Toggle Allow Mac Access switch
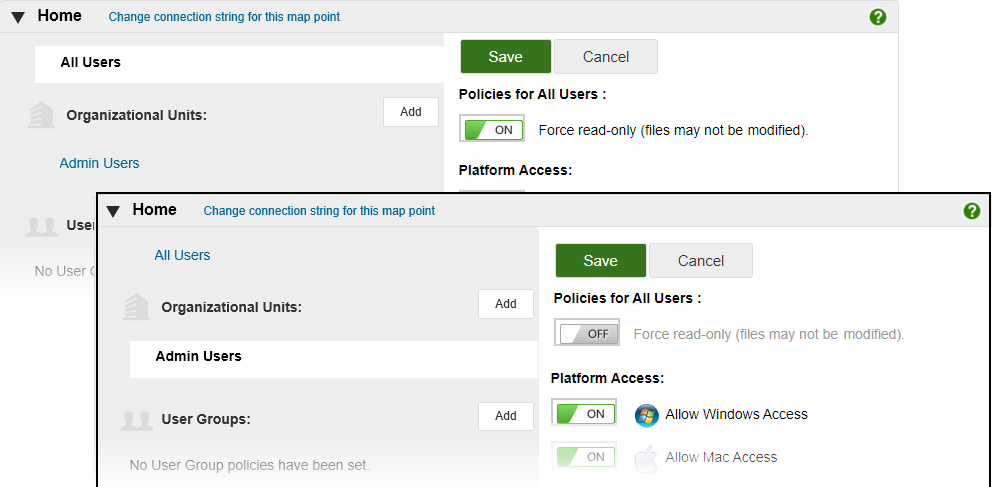Viewport: 992px width, 487px height. click(x=585, y=457)
